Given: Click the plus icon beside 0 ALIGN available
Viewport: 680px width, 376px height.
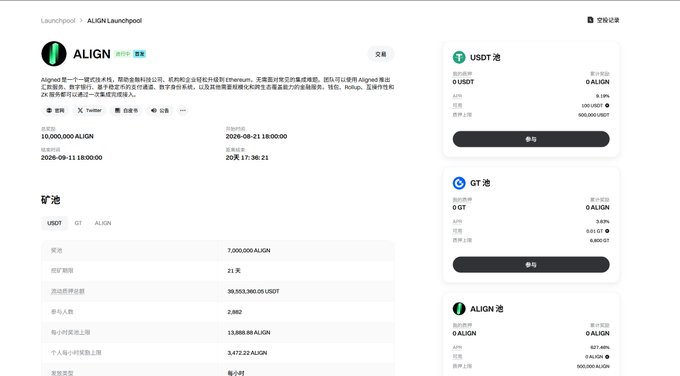Looking at the screenshot, I should tap(607, 357).
